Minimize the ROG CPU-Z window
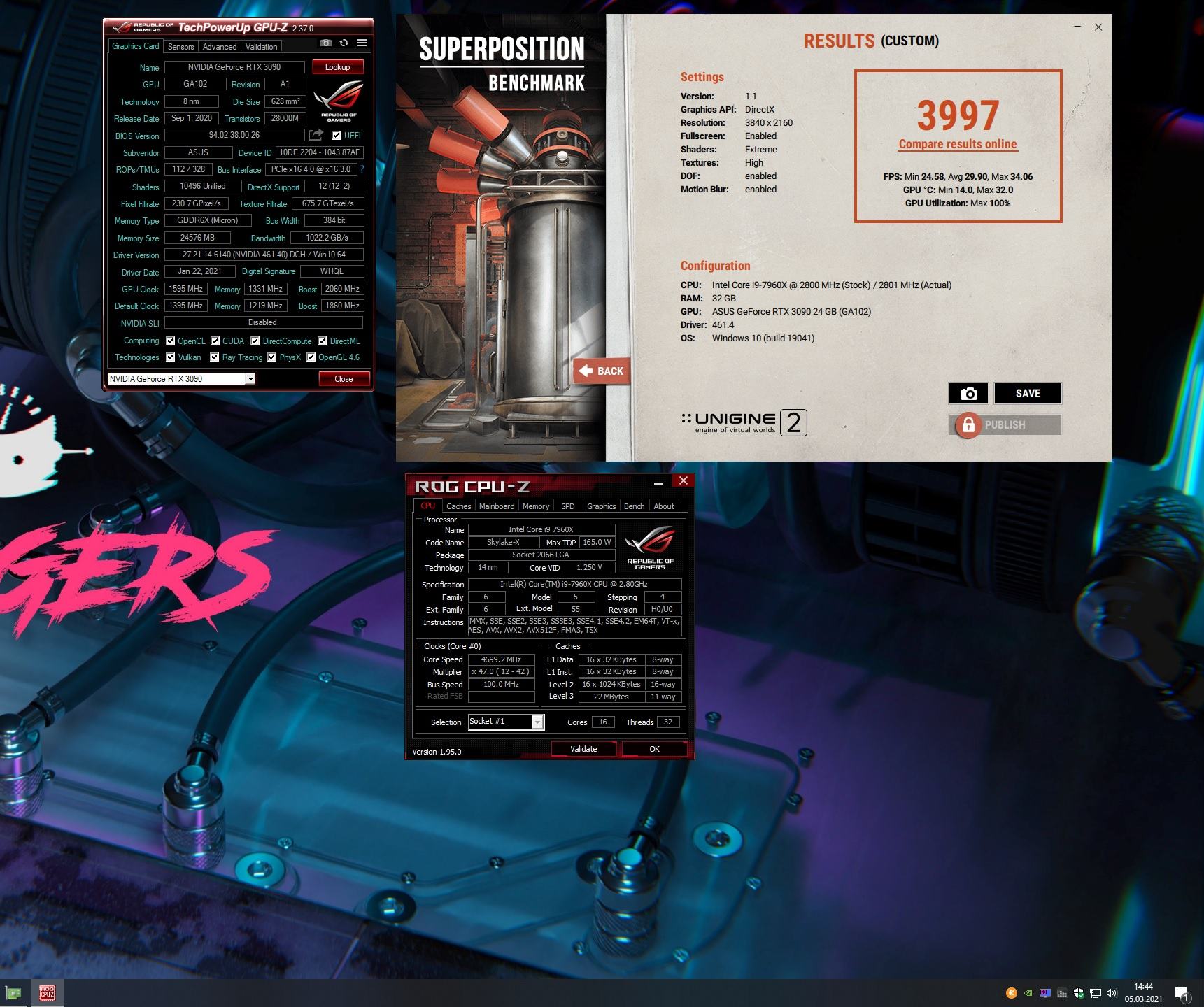This screenshot has height=1007, width=1204. coord(658,482)
